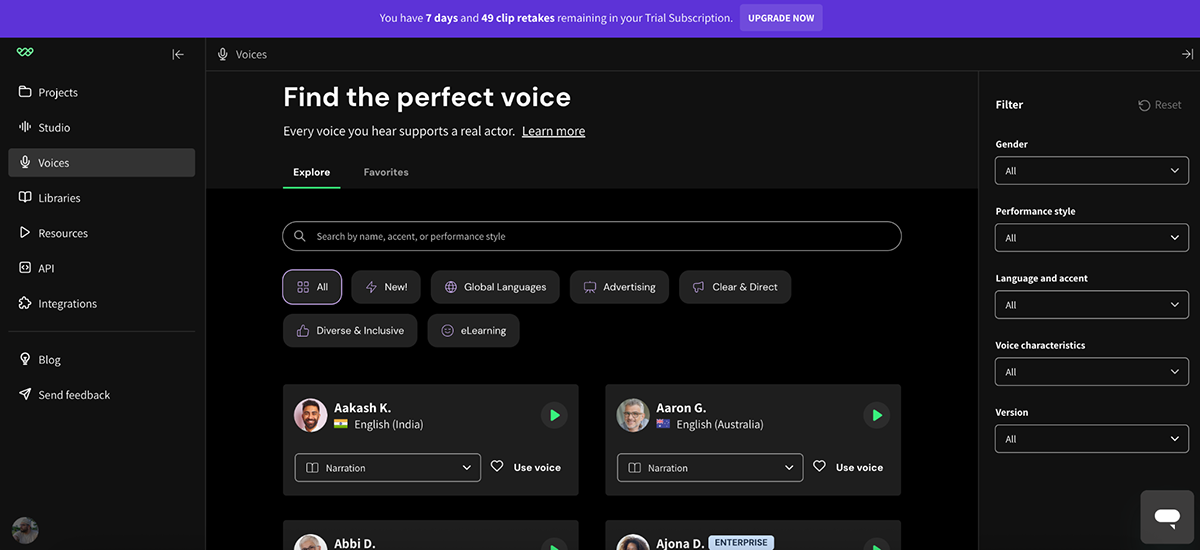This screenshot has height=550, width=1200.
Task: Open the Language and accent dropdown
Action: coord(1091,305)
